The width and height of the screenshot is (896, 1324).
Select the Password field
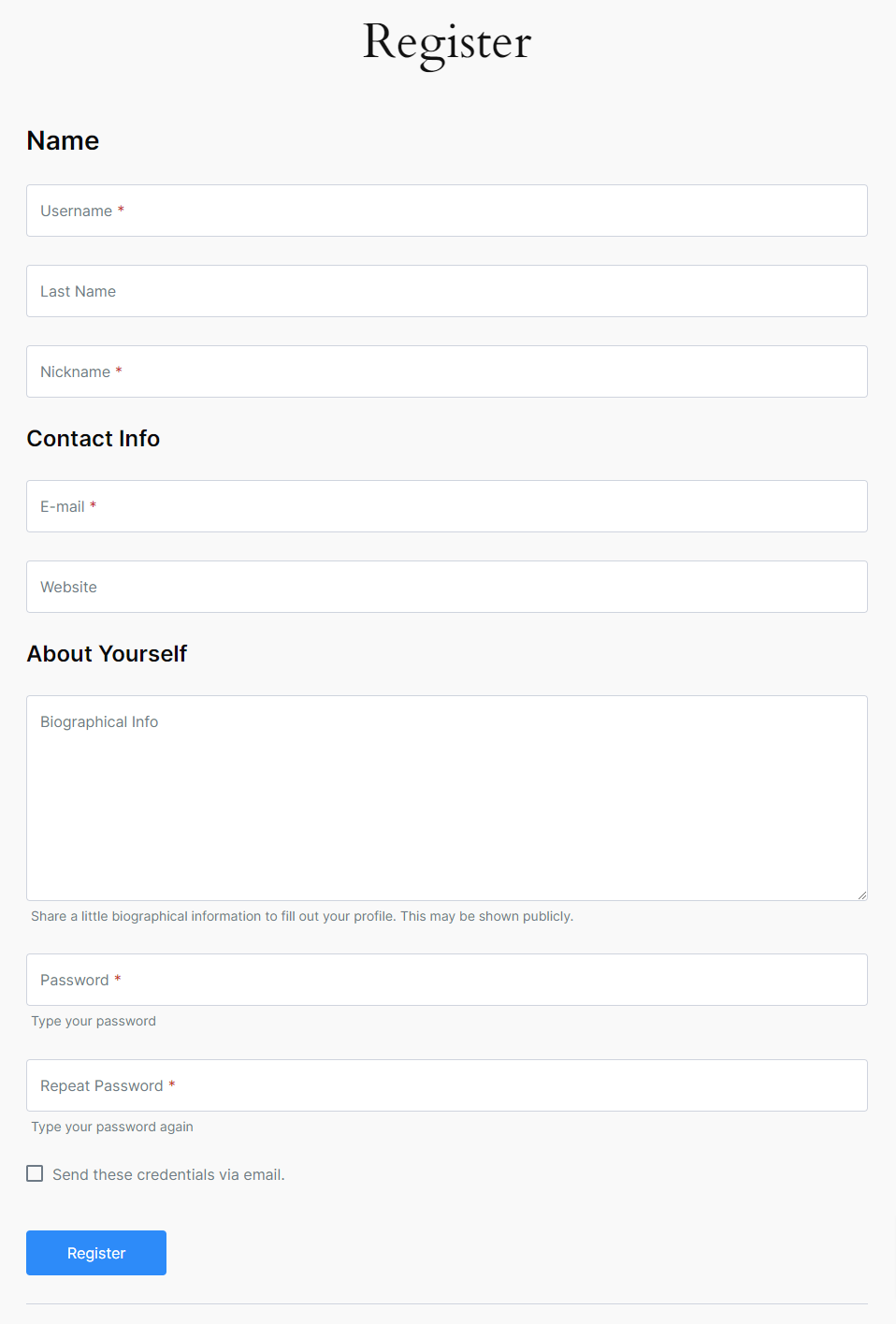tap(447, 980)
